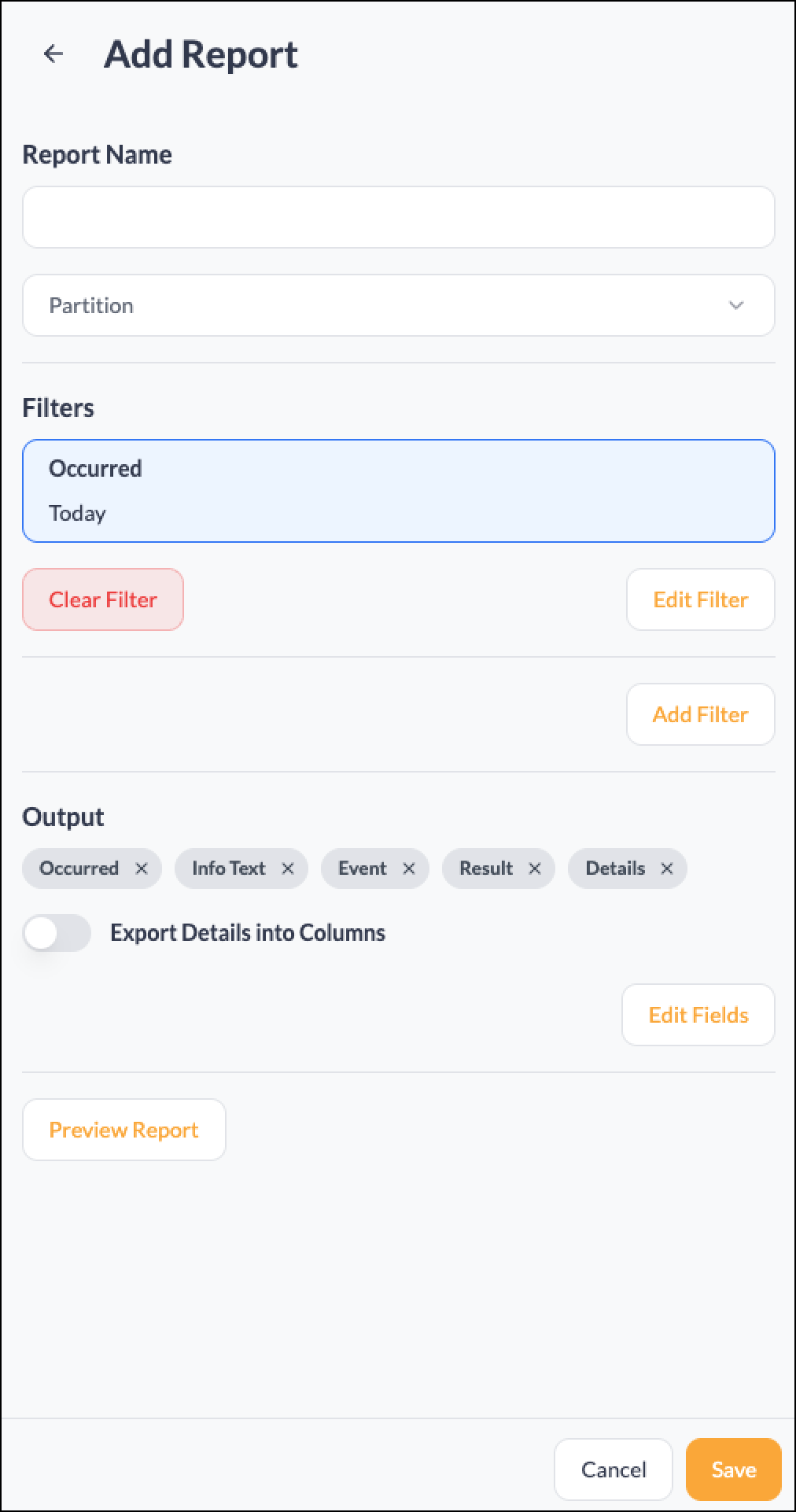Remove the Event output column

pos(410,868)
